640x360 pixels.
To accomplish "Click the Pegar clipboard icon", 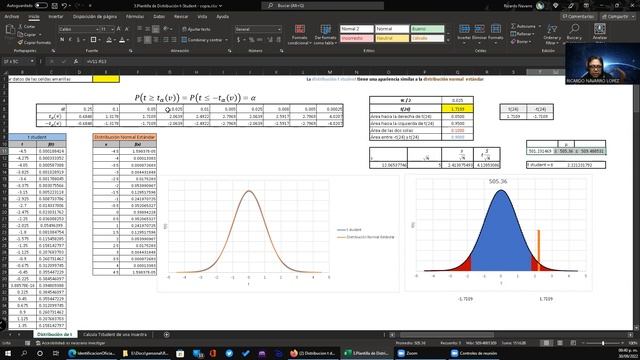I will [10, 30].
